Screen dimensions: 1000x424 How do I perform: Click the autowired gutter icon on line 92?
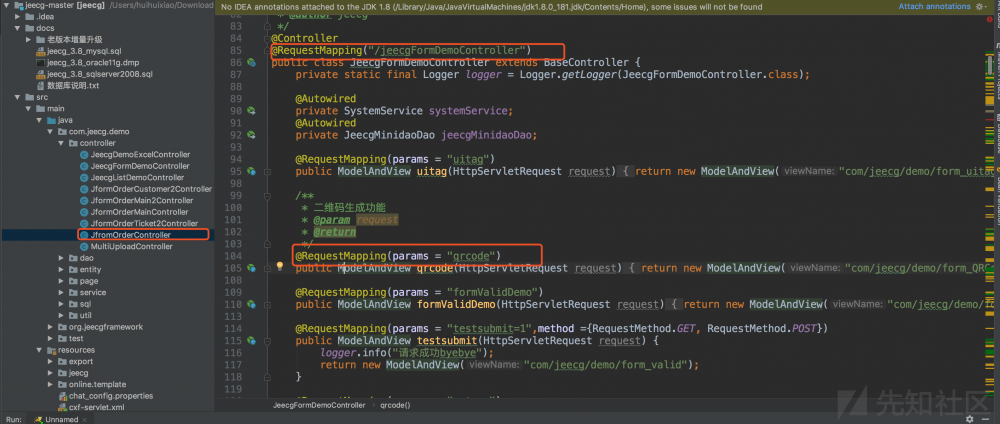(251, 135)
